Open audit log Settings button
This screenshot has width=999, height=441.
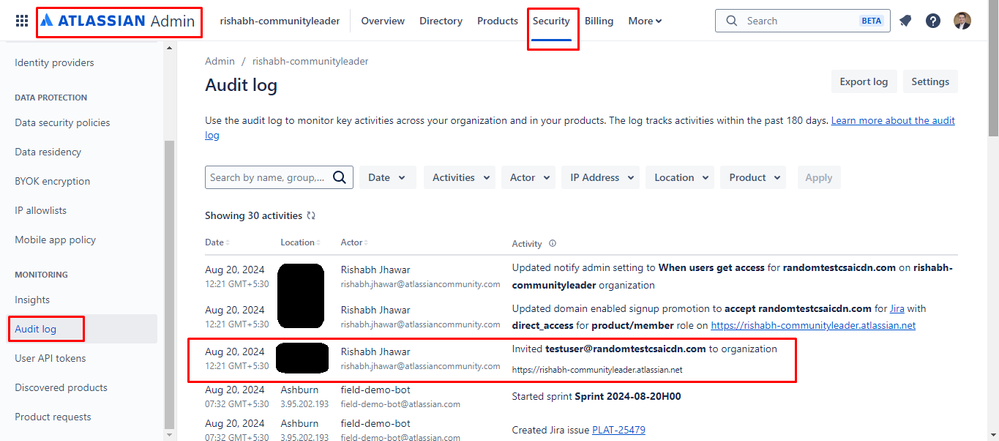pyautogui.click(x=930, y=82)
